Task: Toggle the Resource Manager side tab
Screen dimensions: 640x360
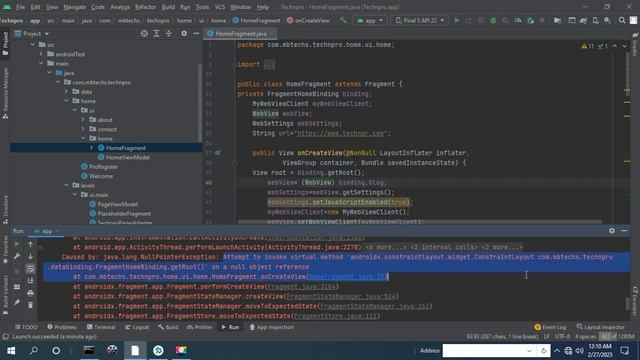Action: 5,93
